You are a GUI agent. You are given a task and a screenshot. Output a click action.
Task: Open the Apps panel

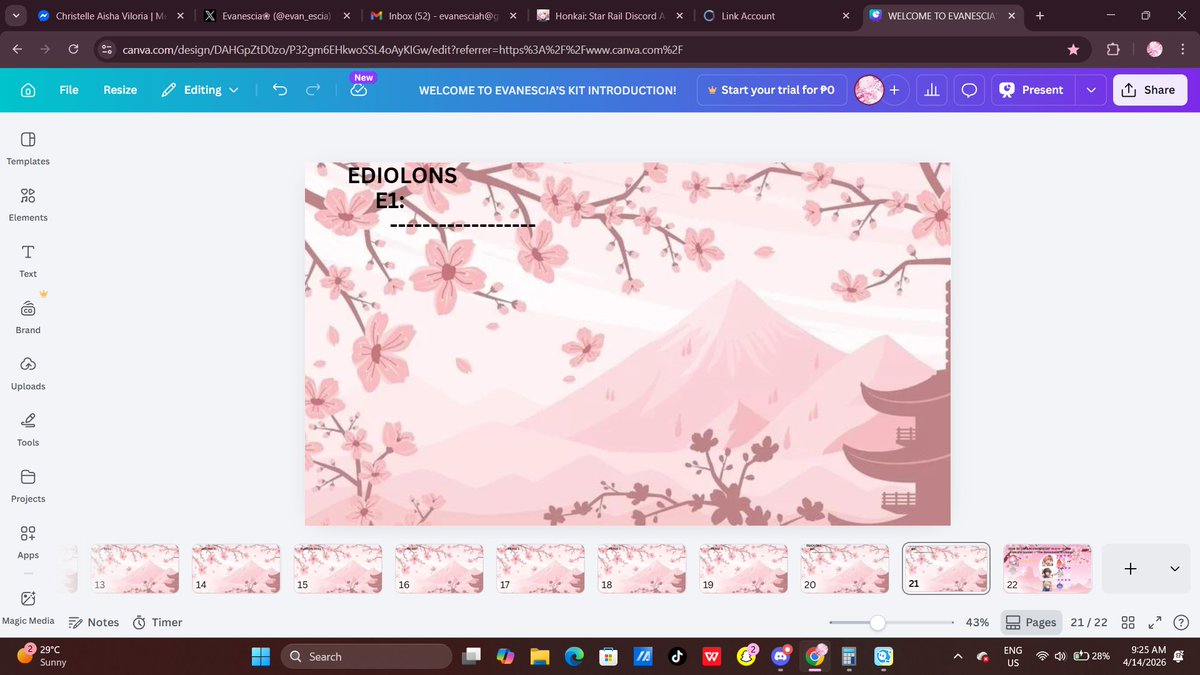pos(28,541)
